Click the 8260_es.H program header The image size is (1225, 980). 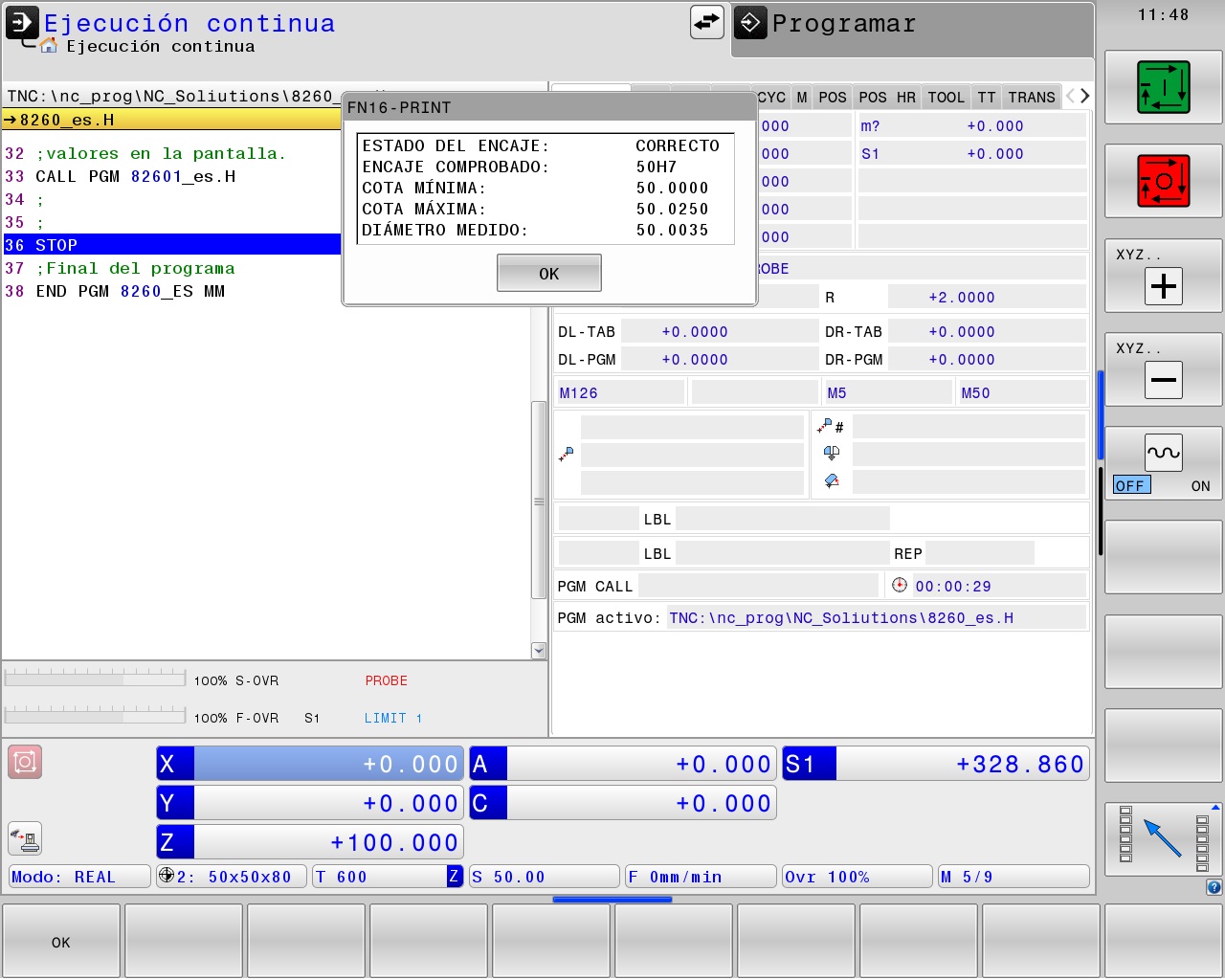[x=172, y=120]
